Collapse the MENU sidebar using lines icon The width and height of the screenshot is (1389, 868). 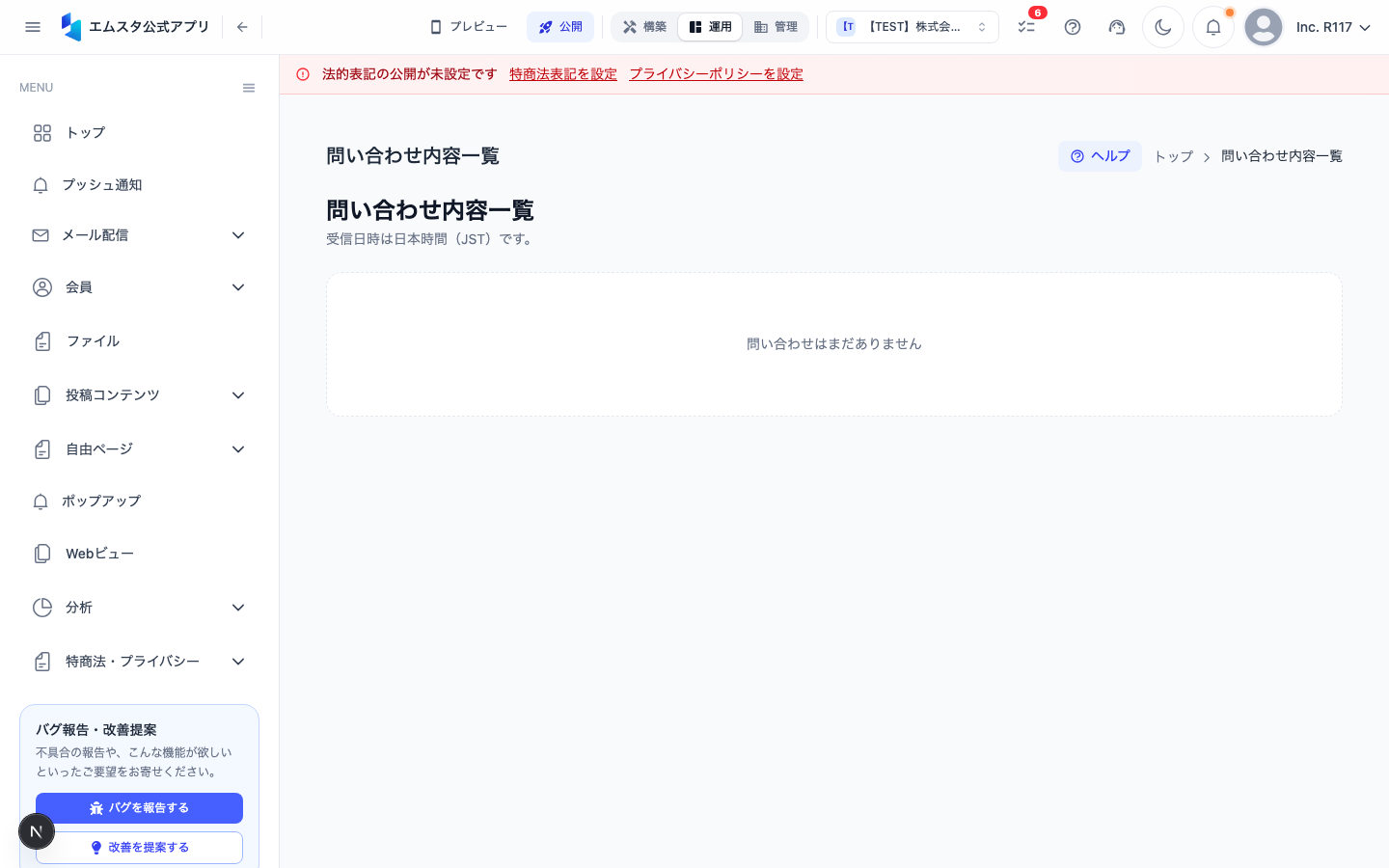point(249,88)
